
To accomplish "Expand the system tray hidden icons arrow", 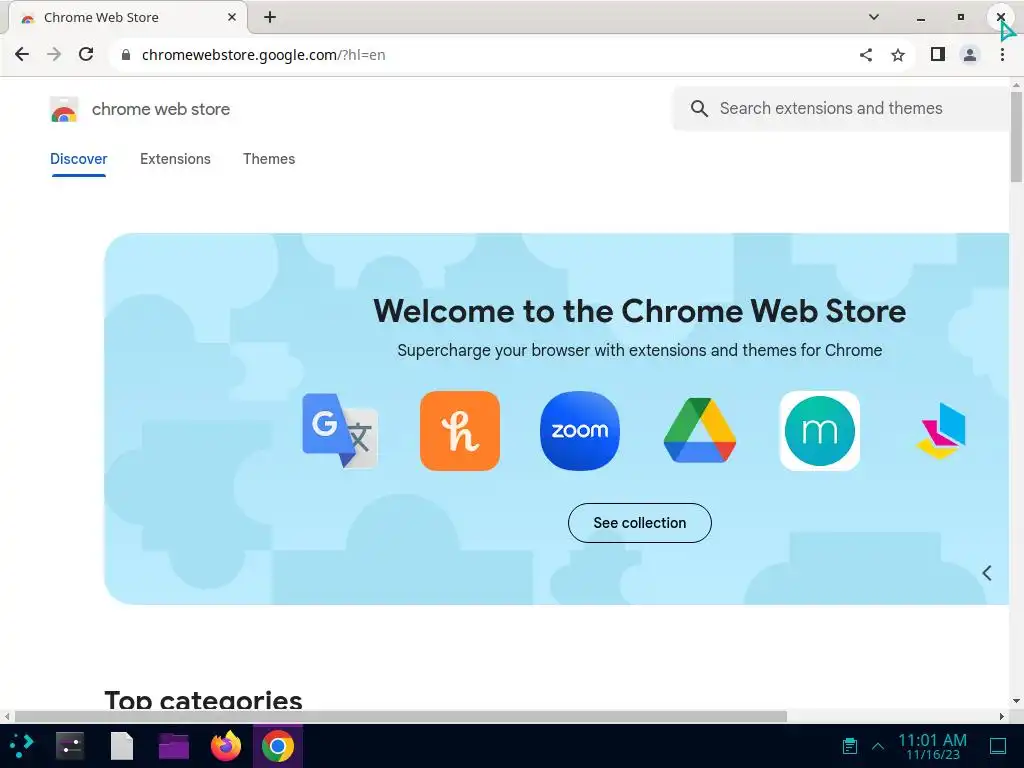I will pos(878,746).
